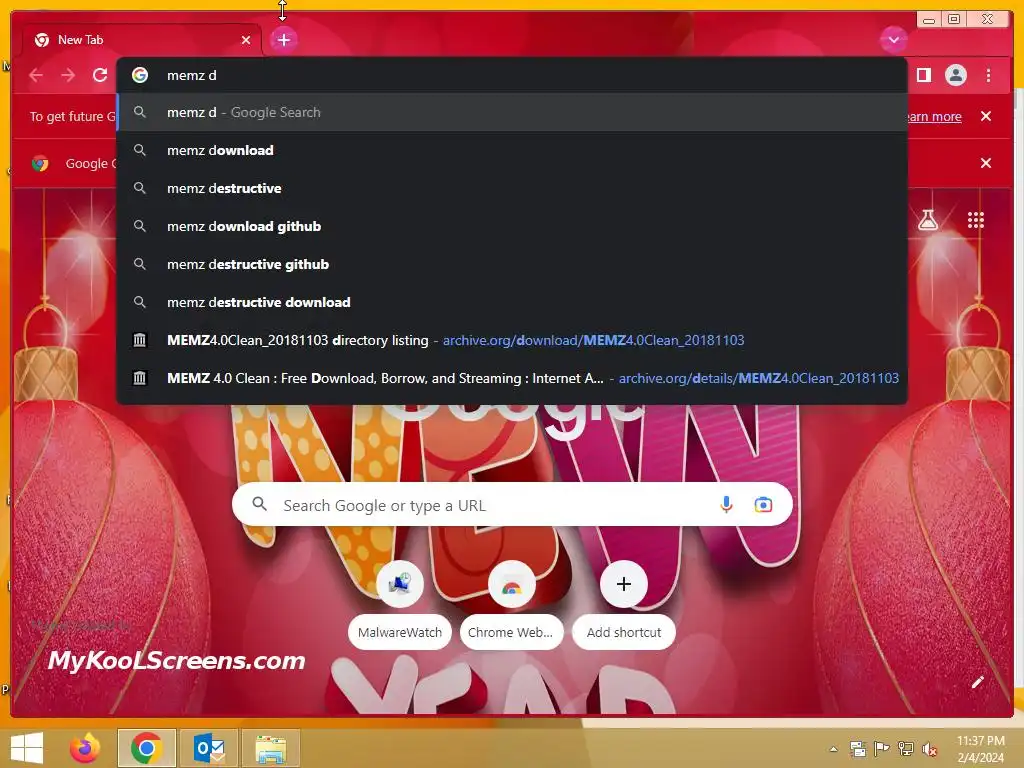Screen dimensions: 1024x768
Task: Pick the 'memz download github' suggestion
Action: 512,226
